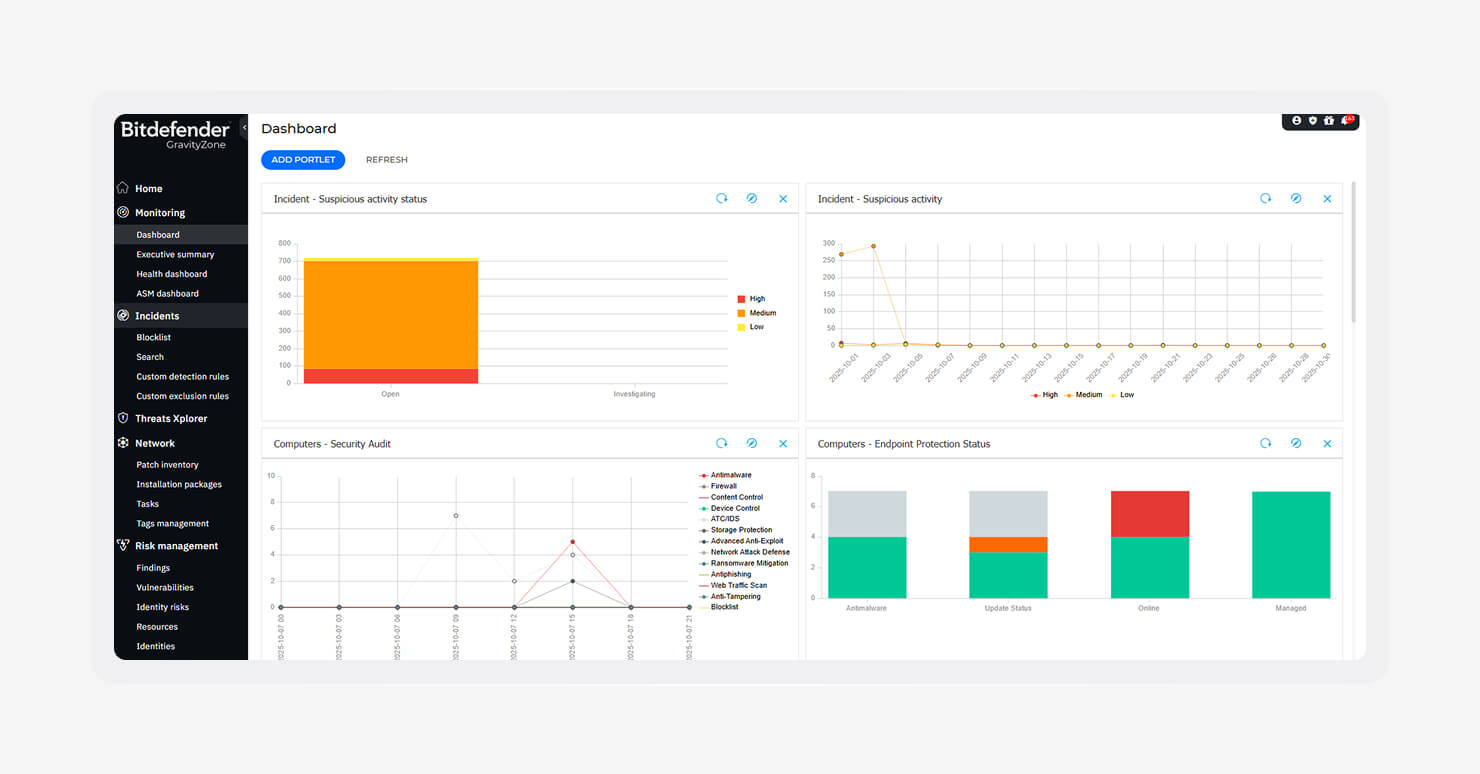1480x774 pixels.
Task: Open Installation packages page
Action: tap(181, 484)
